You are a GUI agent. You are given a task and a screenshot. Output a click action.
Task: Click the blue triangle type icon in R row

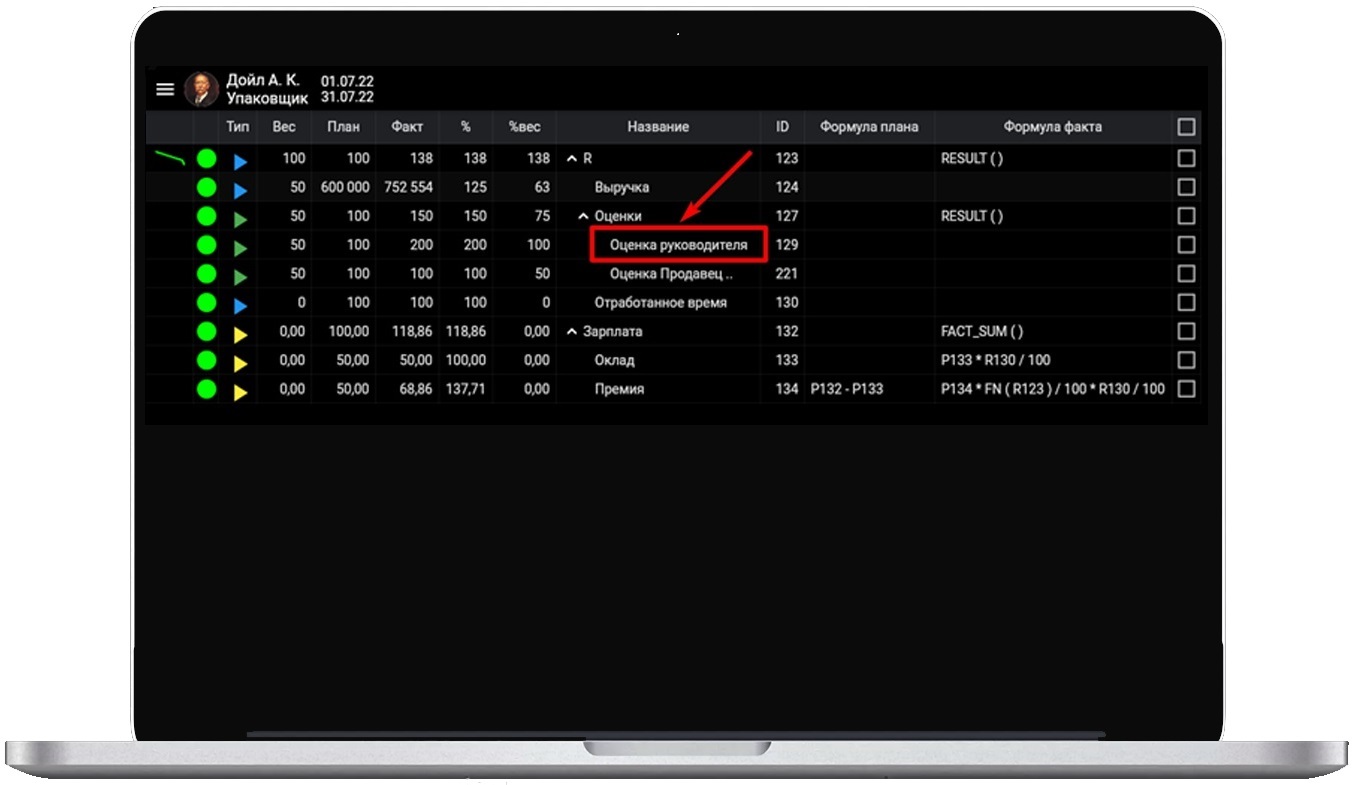pyautogui.click(x=239, y=160)
